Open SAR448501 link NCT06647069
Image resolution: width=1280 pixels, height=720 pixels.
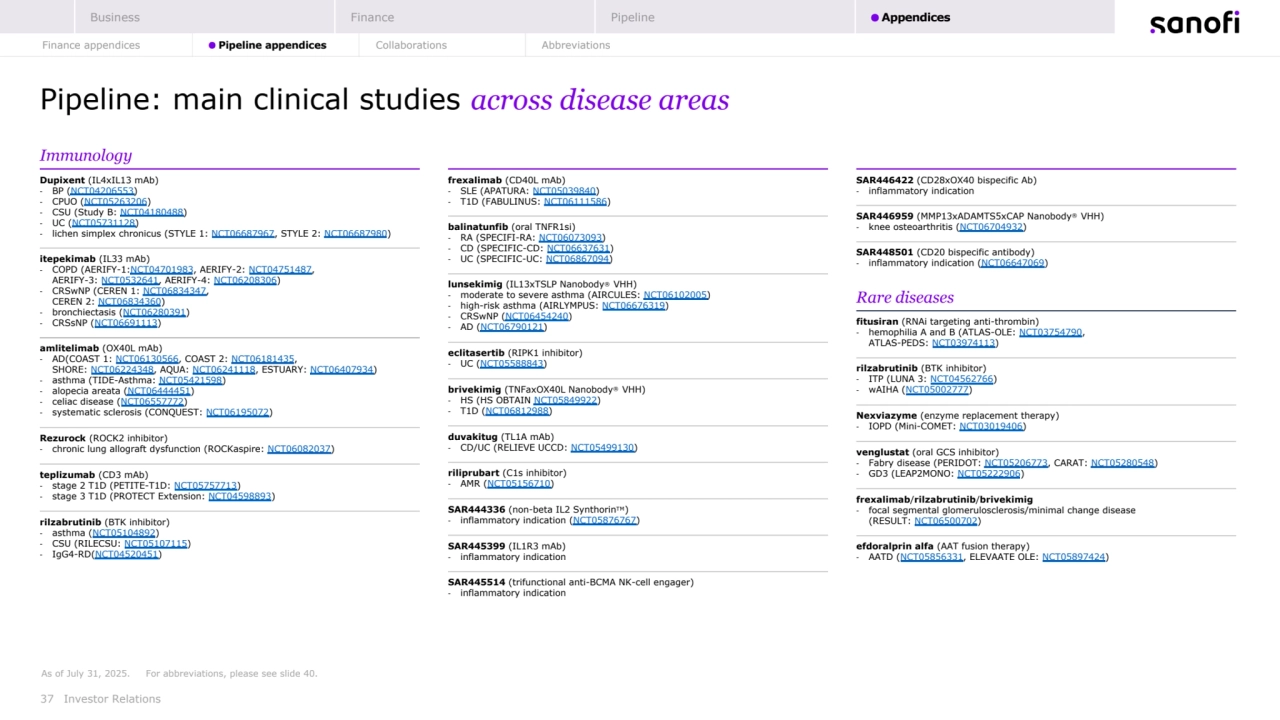click(x=1013, y=263)
